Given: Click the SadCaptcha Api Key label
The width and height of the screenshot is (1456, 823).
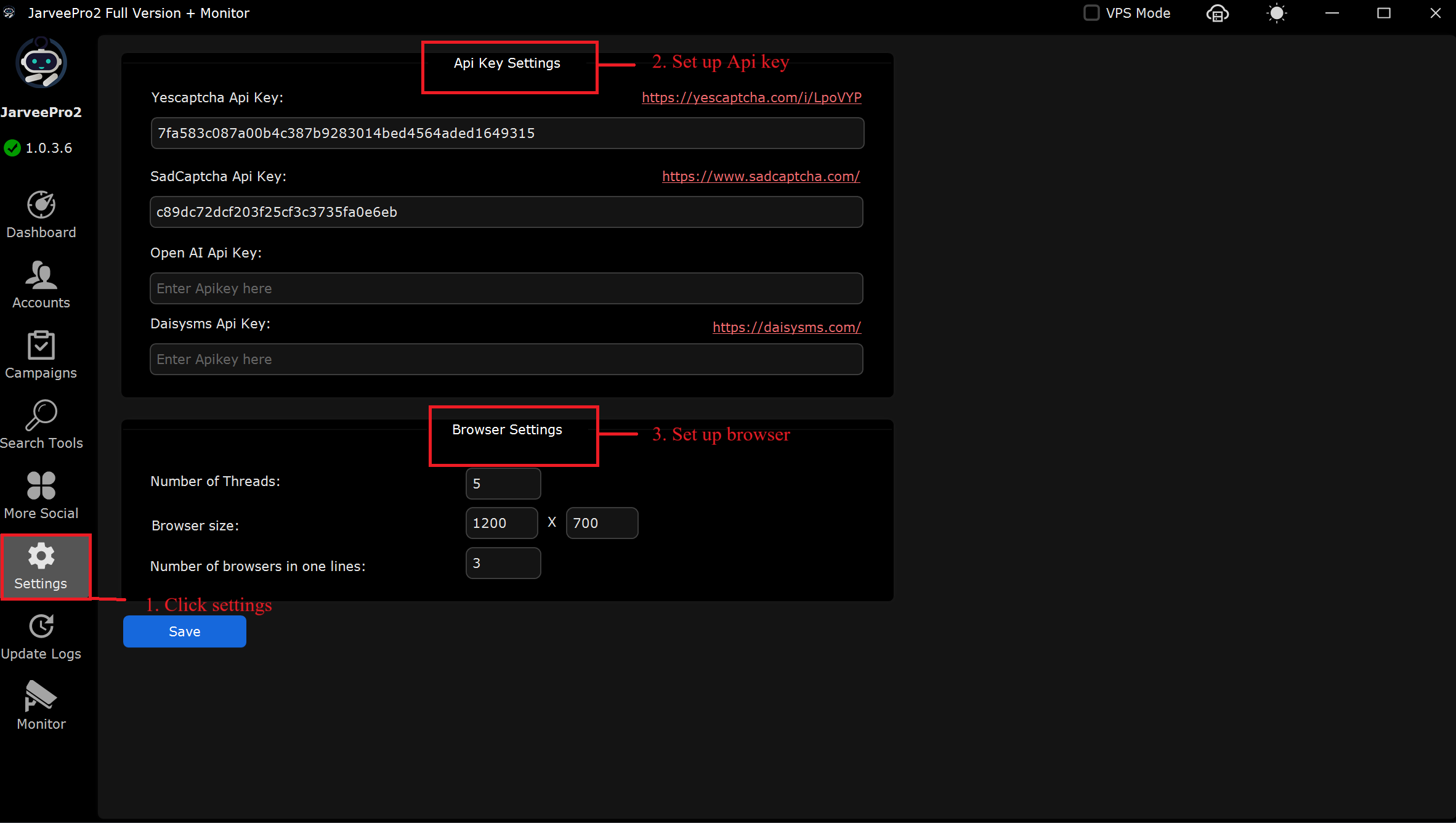Looking at the screenshot, I should pos(218,176).
